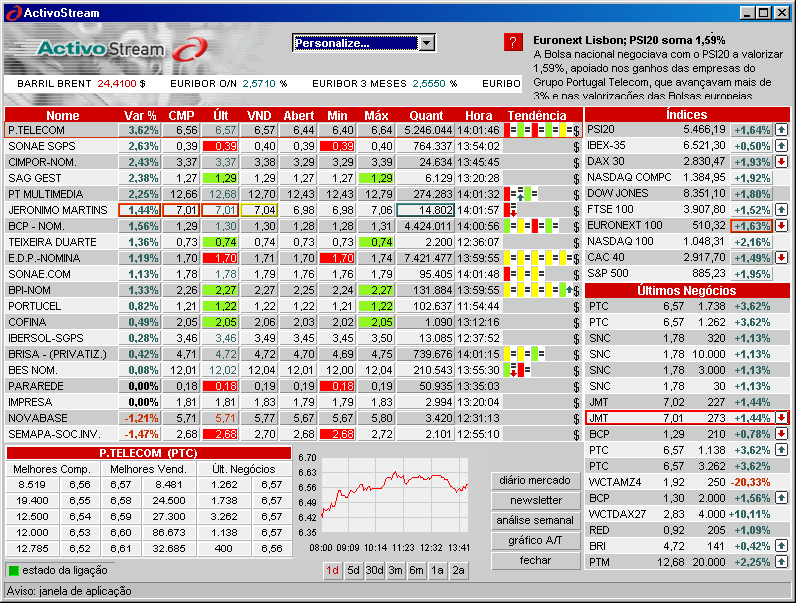Select the 30d chart period
The height and width of the screenshot is (603, 796).
click(x=374, y=571)
